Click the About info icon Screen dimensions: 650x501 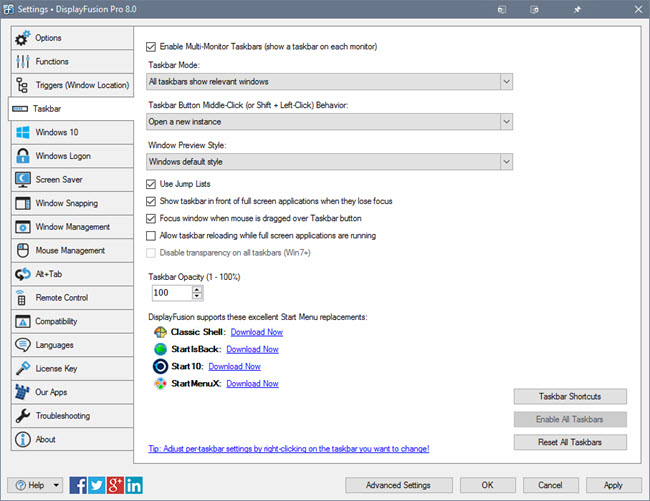(22, 439)
